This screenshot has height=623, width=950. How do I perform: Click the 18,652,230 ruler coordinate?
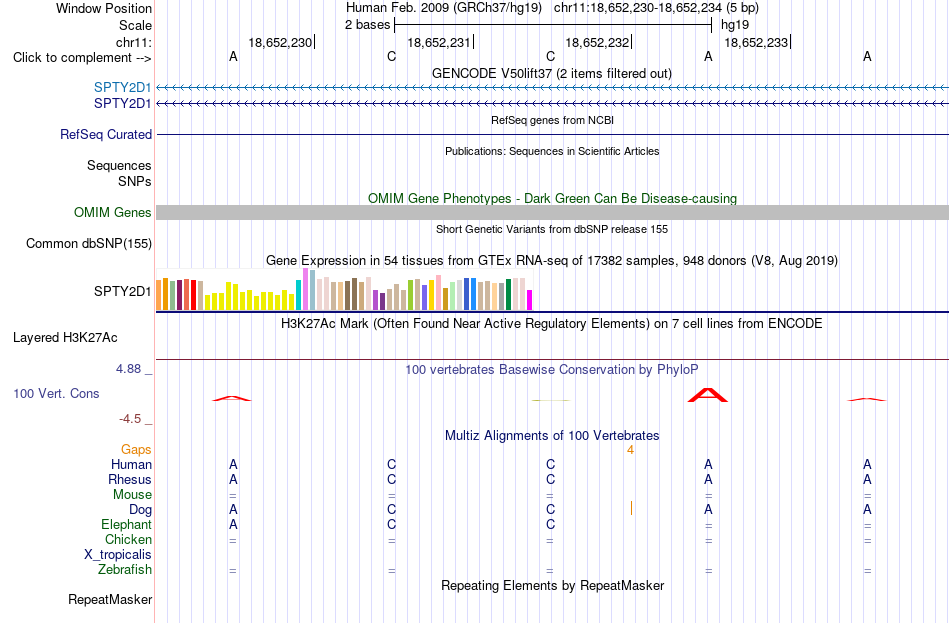pyautogui.click(x=280, y=42)
